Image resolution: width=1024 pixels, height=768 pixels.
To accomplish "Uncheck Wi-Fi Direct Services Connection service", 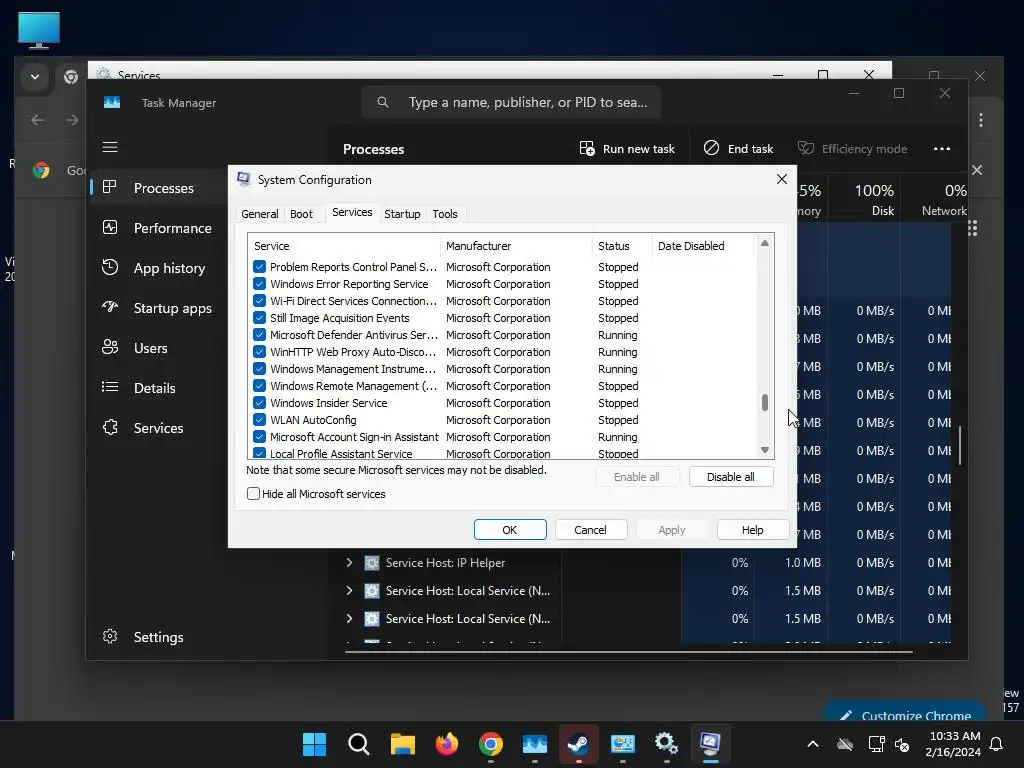I will (x=259, y=300).
